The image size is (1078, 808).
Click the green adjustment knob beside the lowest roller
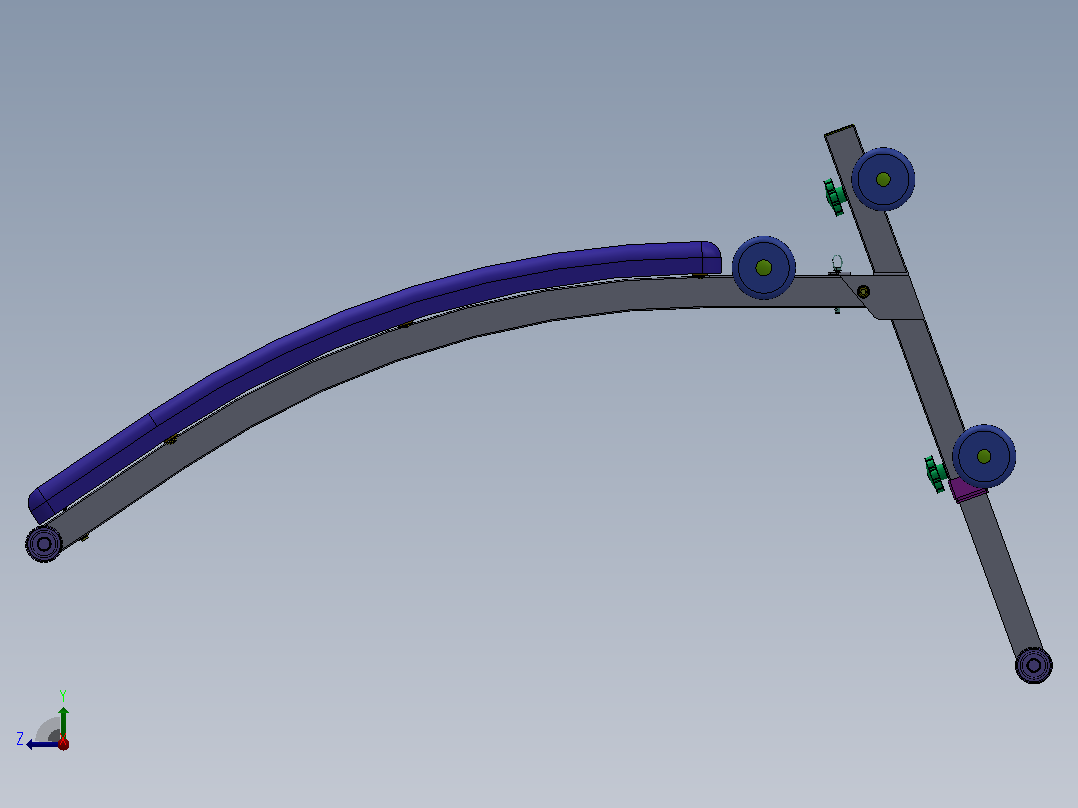(x=935, y=473)
